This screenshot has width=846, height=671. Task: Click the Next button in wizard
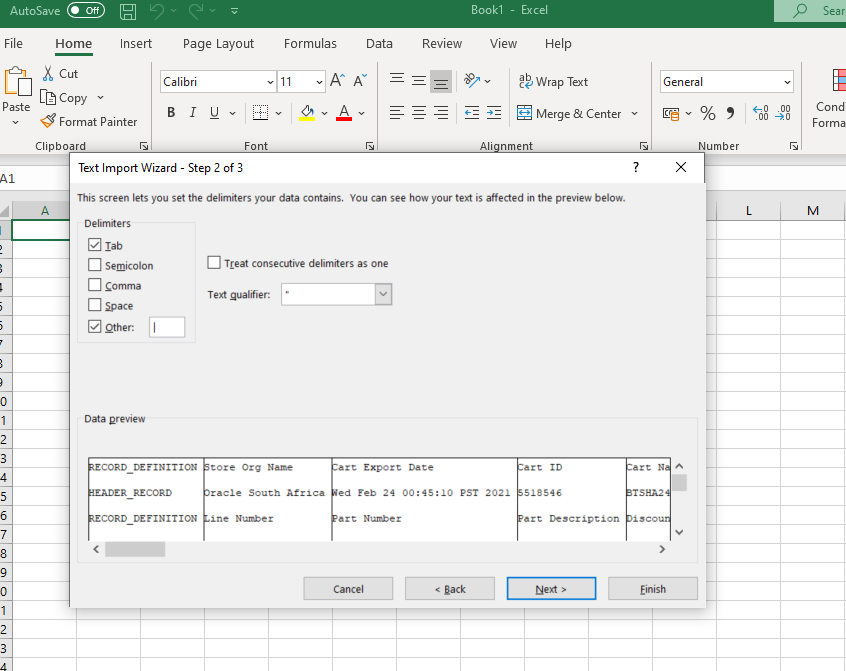[551, 589]
